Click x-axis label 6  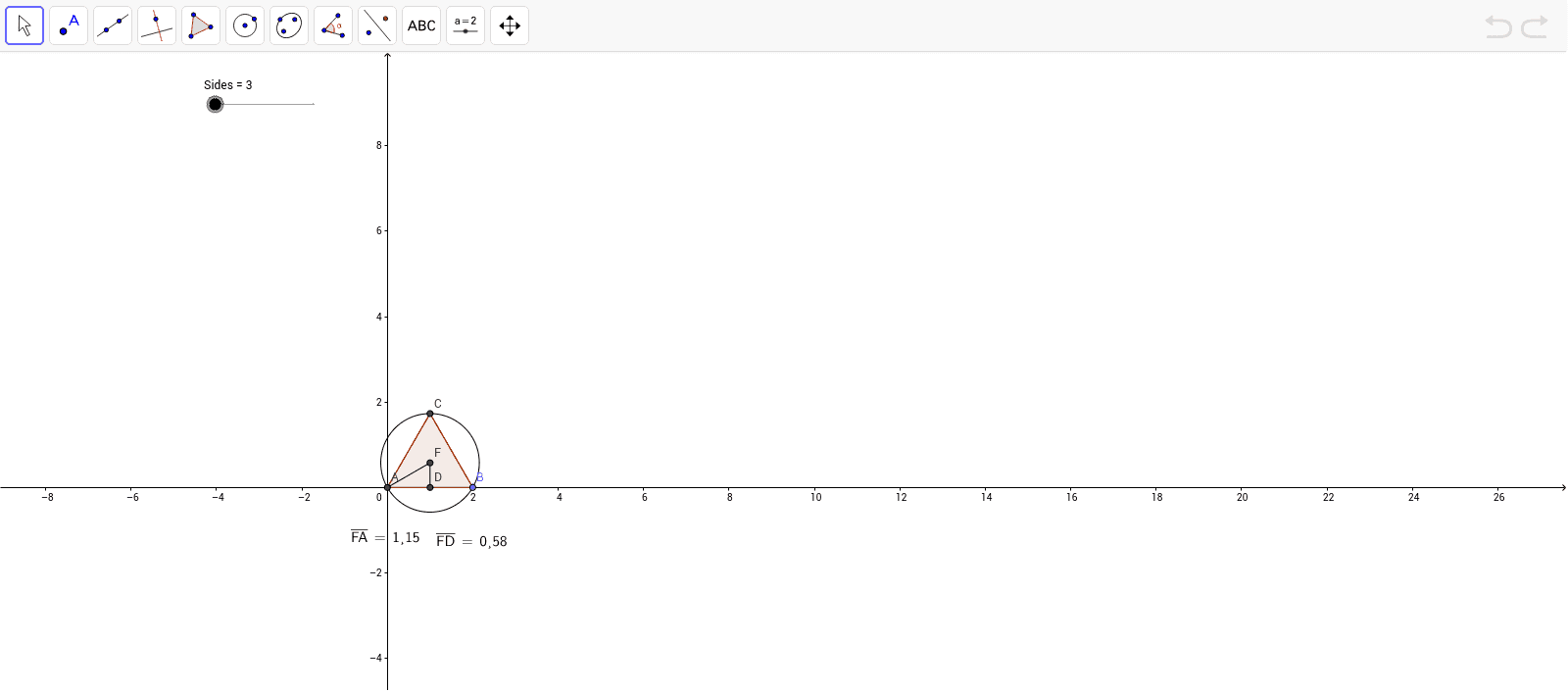[x=645, y=497]
